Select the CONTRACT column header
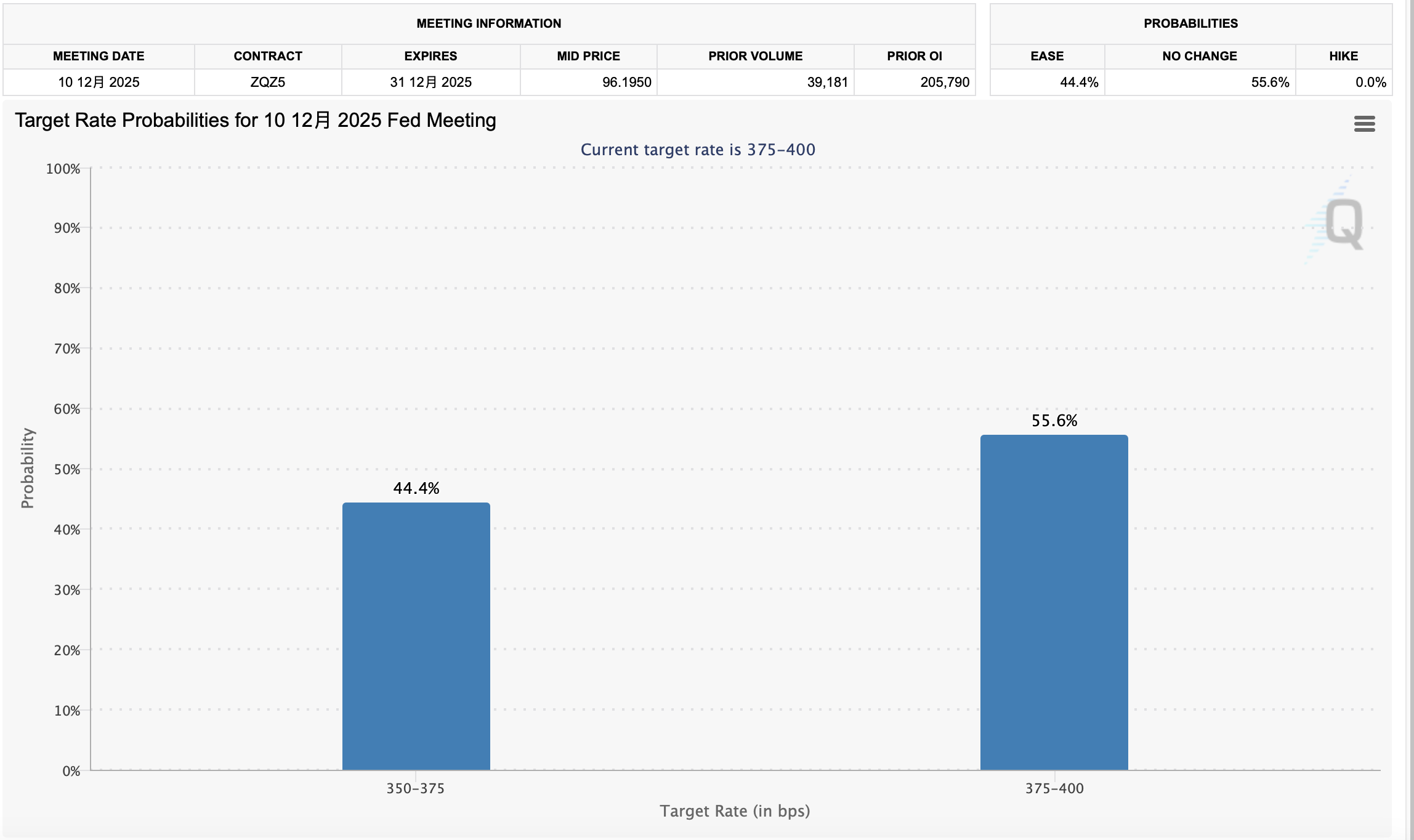The height and width of the screenshot is (840, 1414). pos(268,56)
